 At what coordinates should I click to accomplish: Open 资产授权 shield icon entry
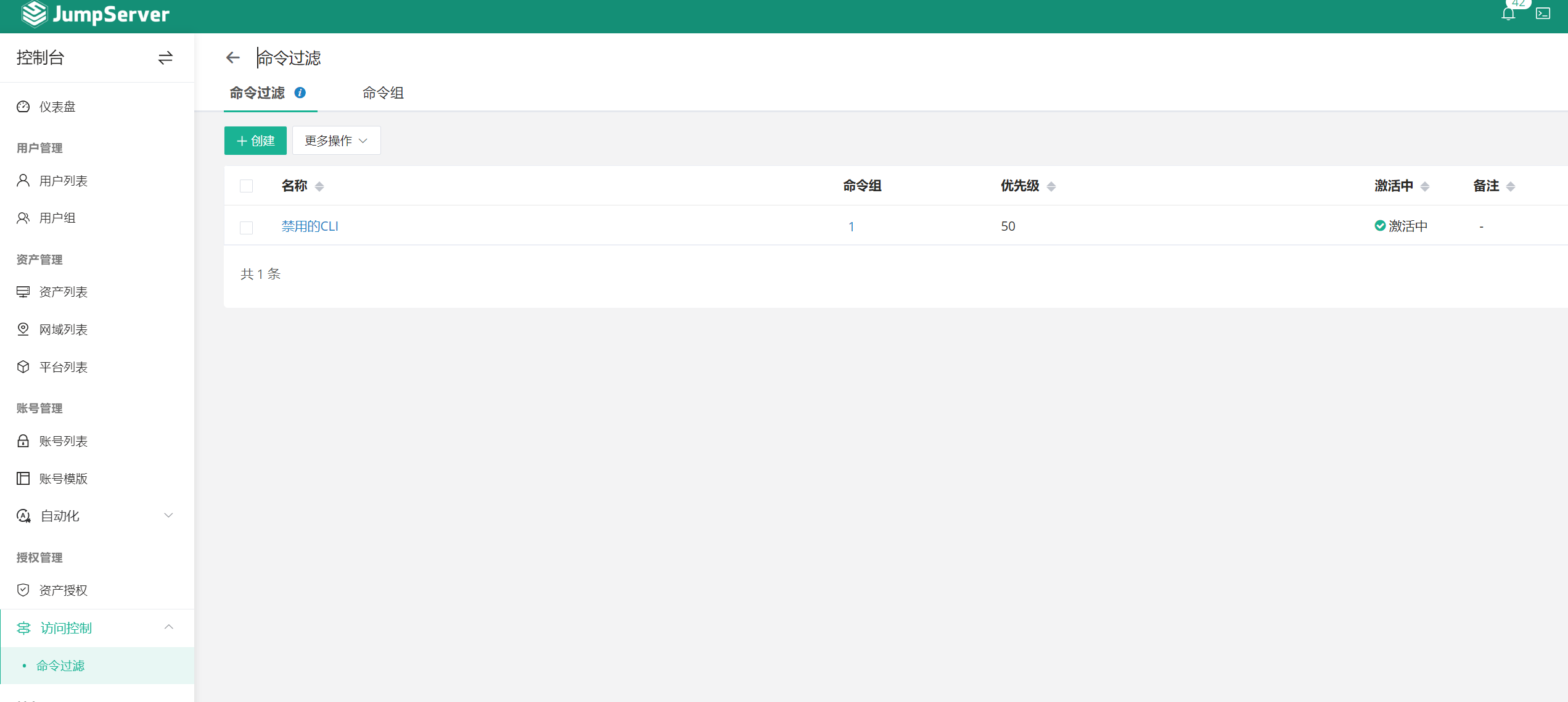(x=63, y=590)
